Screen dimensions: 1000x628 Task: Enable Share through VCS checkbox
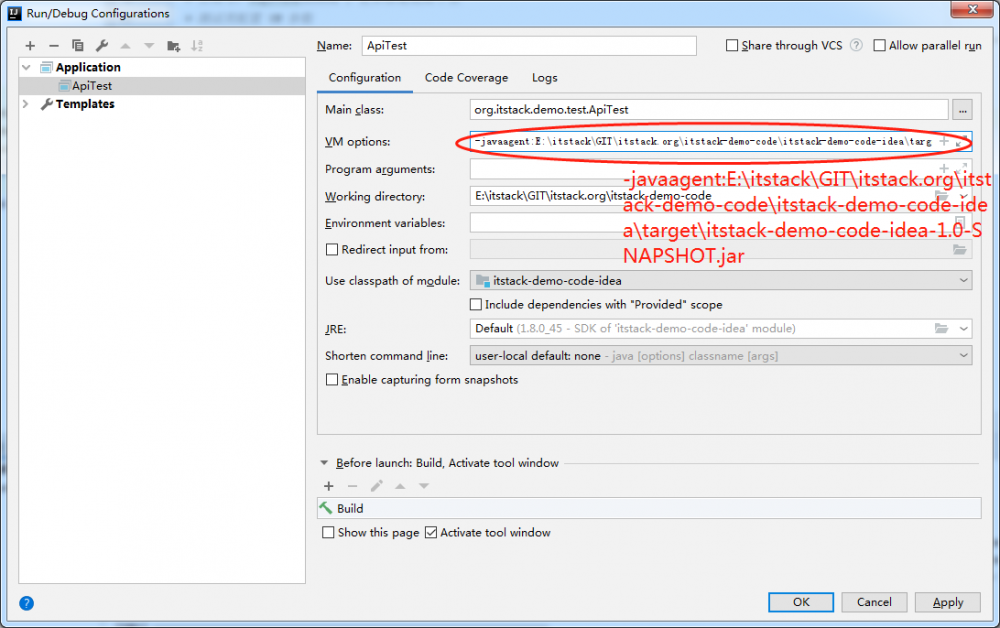[732, 45]
